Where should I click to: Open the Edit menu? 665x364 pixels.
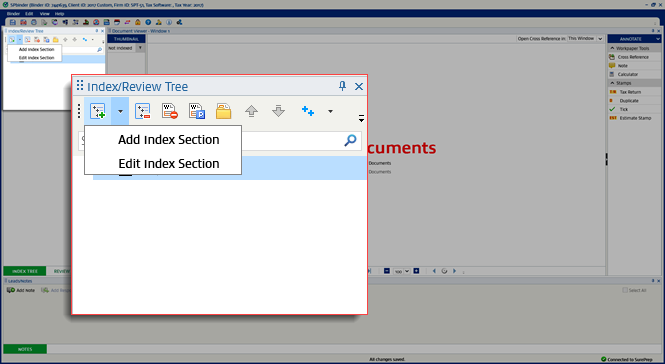pos(29,14)
